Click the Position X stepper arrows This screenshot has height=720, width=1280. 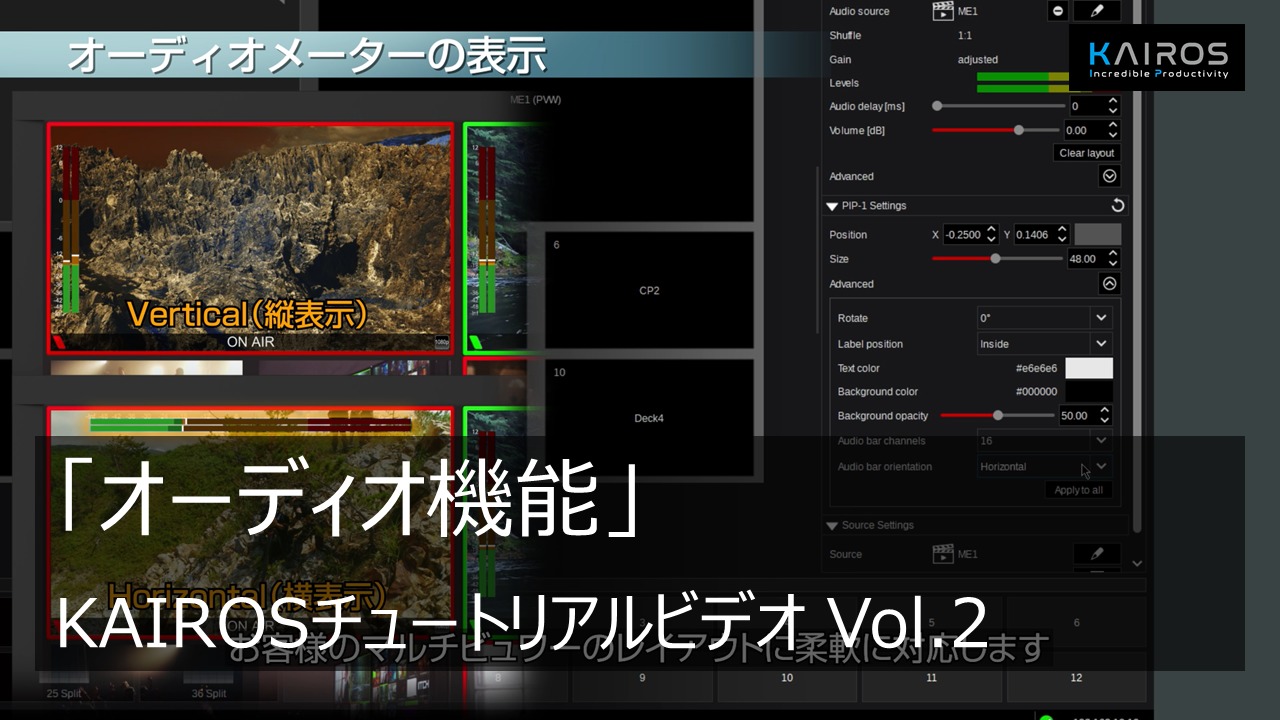coord(992,234)
